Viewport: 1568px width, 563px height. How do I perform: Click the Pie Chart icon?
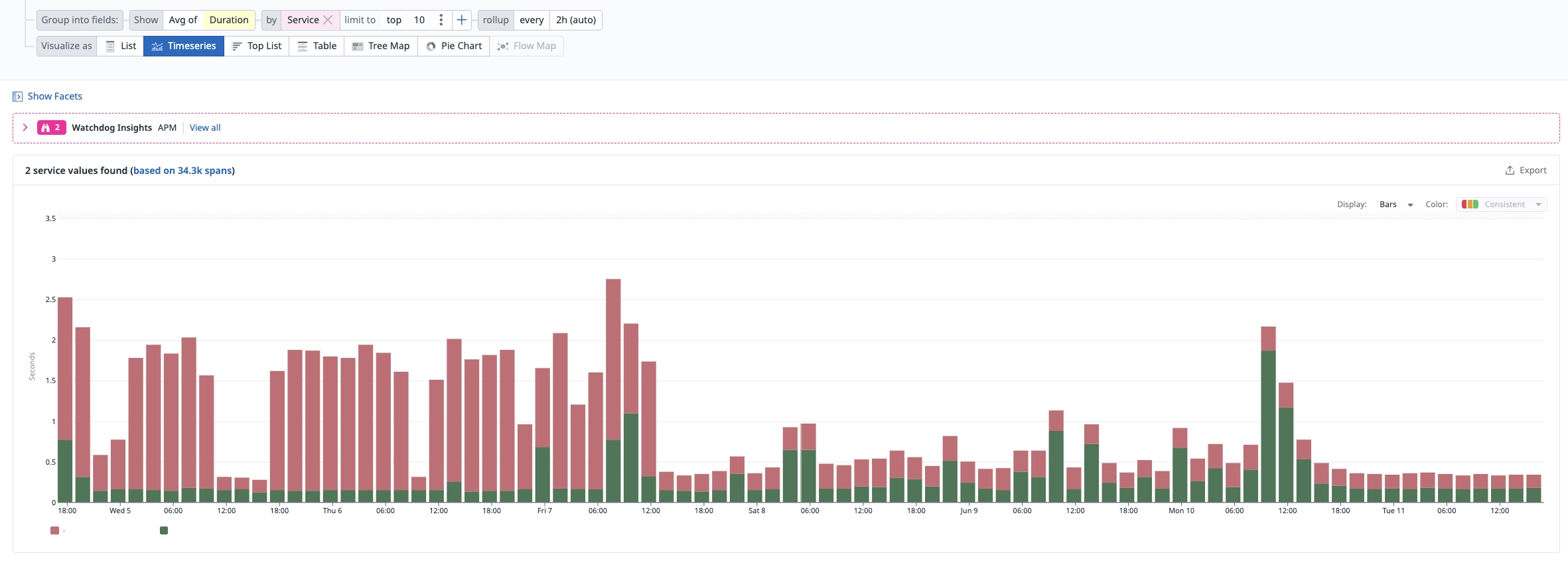pyautogui.click(x=431, y=46)
